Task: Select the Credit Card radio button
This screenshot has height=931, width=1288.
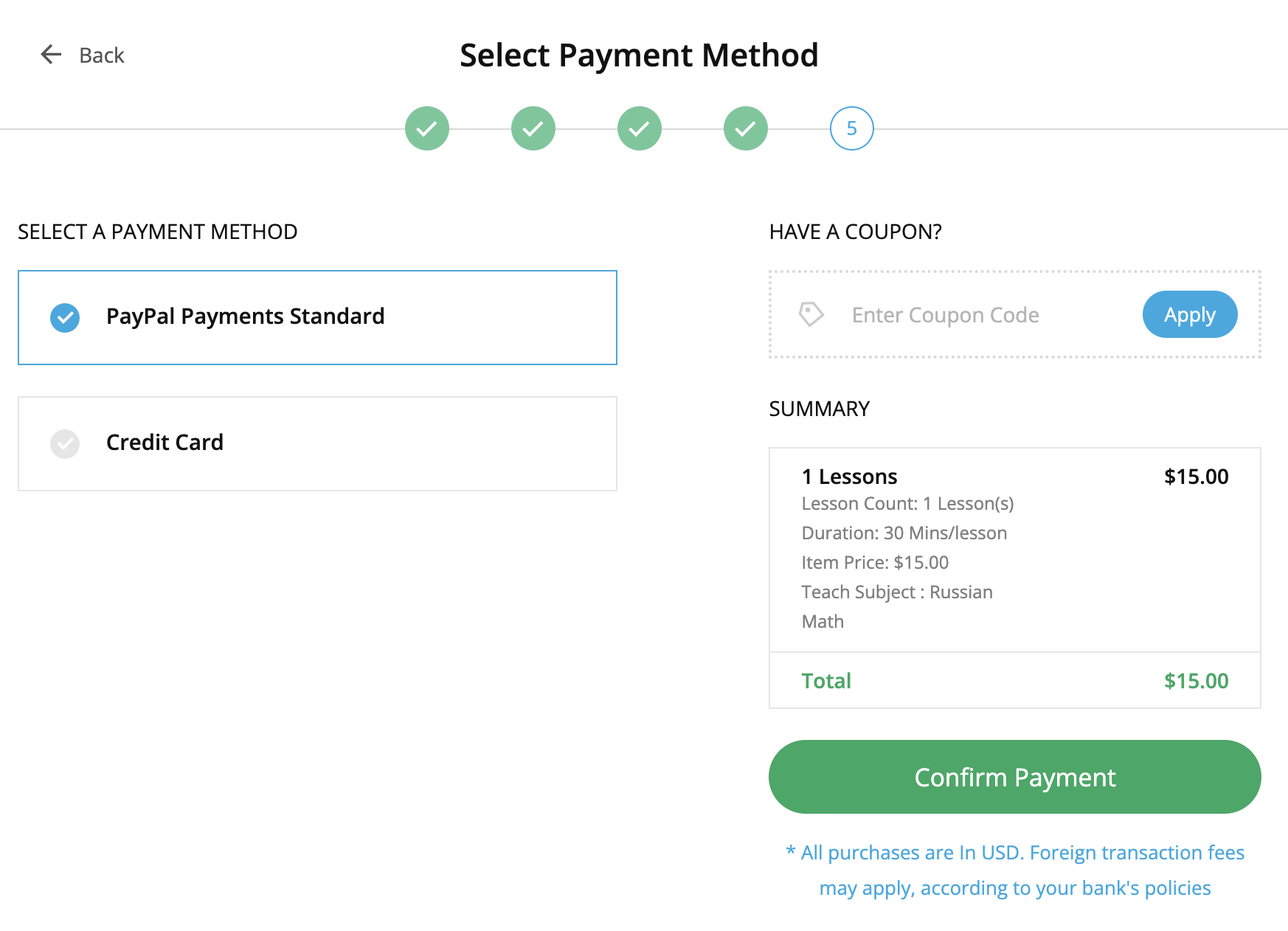Action: [65, 444]
